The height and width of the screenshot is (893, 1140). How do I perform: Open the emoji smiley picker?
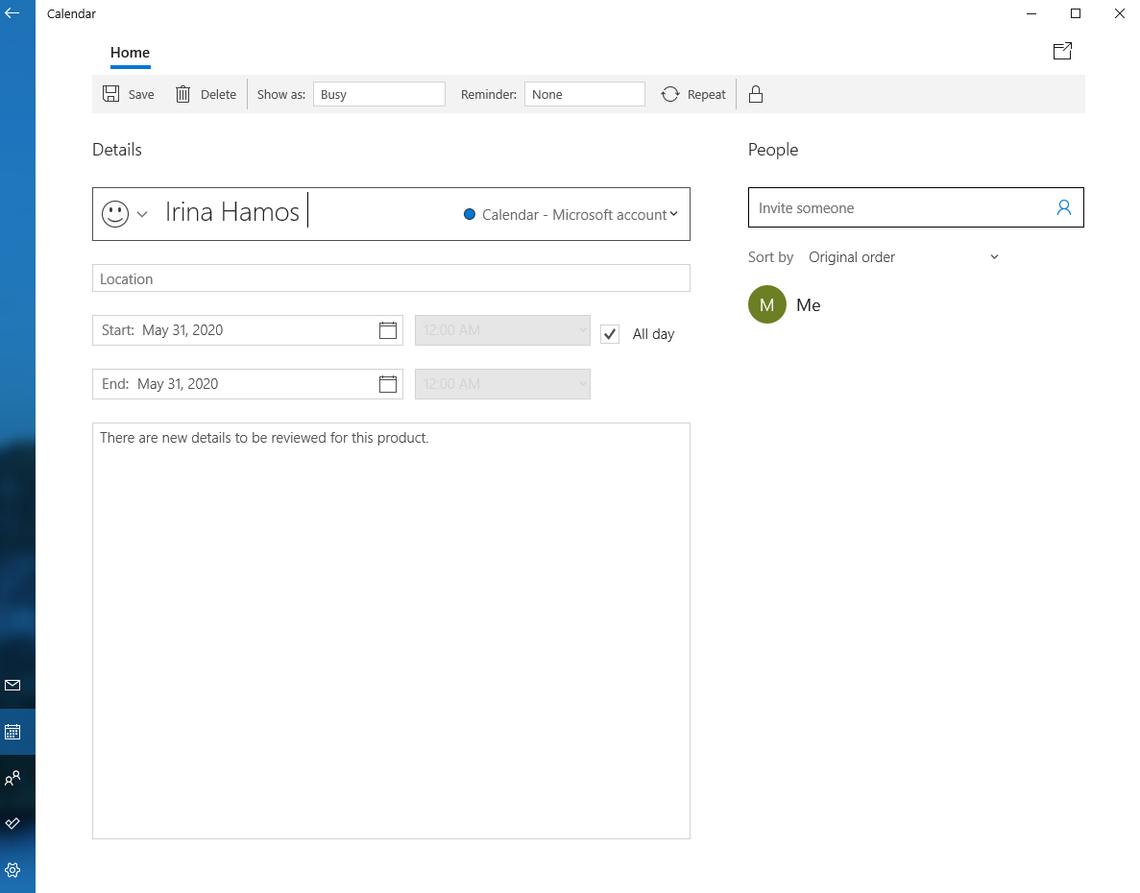(115, 214)
